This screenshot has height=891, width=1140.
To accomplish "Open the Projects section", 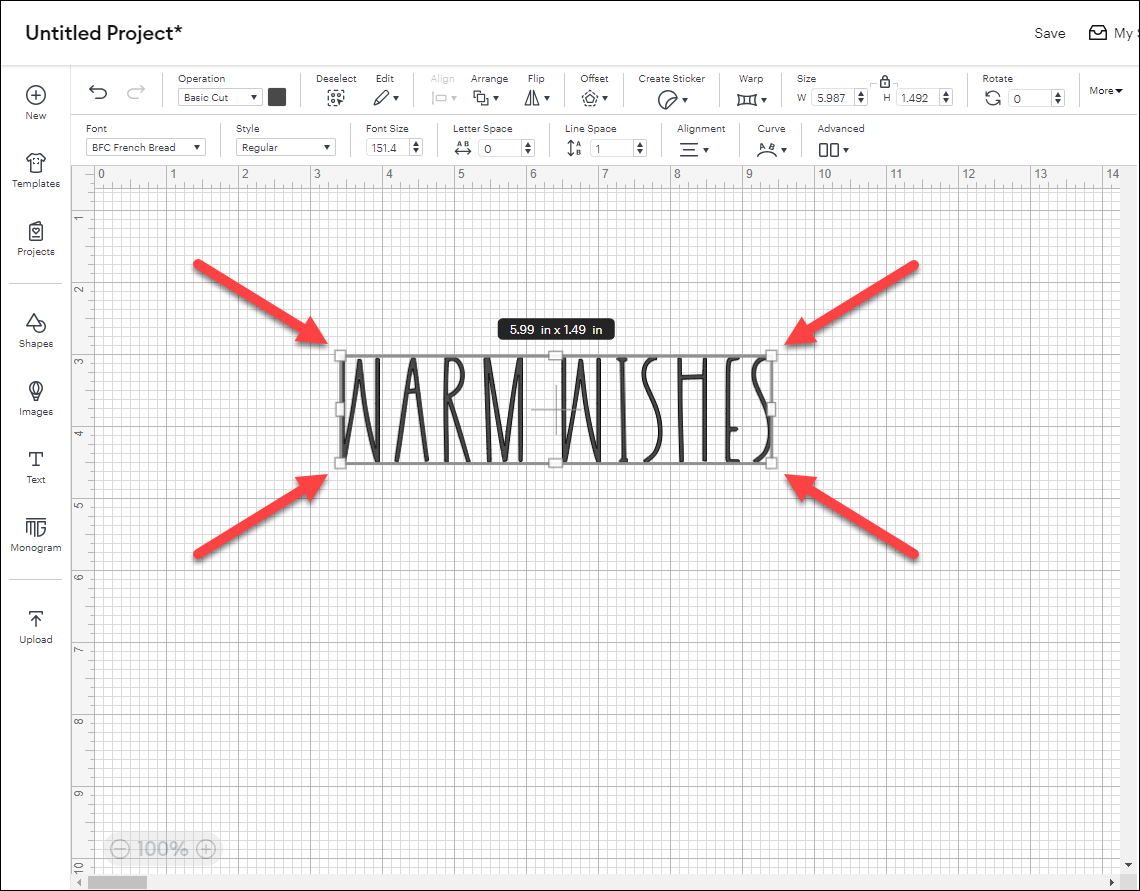I will [36, 237].
